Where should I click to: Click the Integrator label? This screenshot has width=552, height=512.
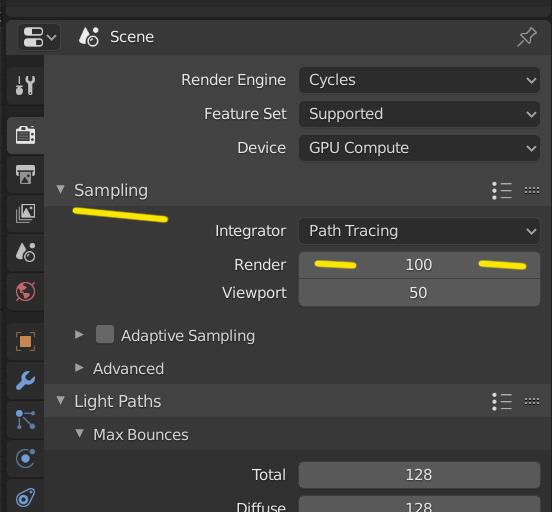pos(251,231)
